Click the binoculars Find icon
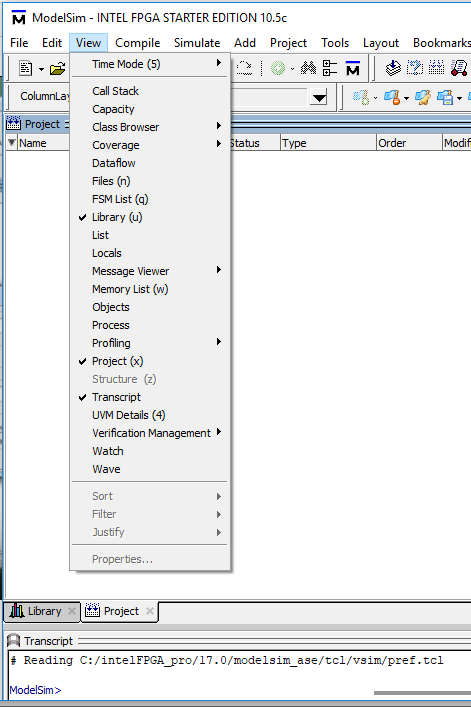Screen dimensions: 471x707 308,68
